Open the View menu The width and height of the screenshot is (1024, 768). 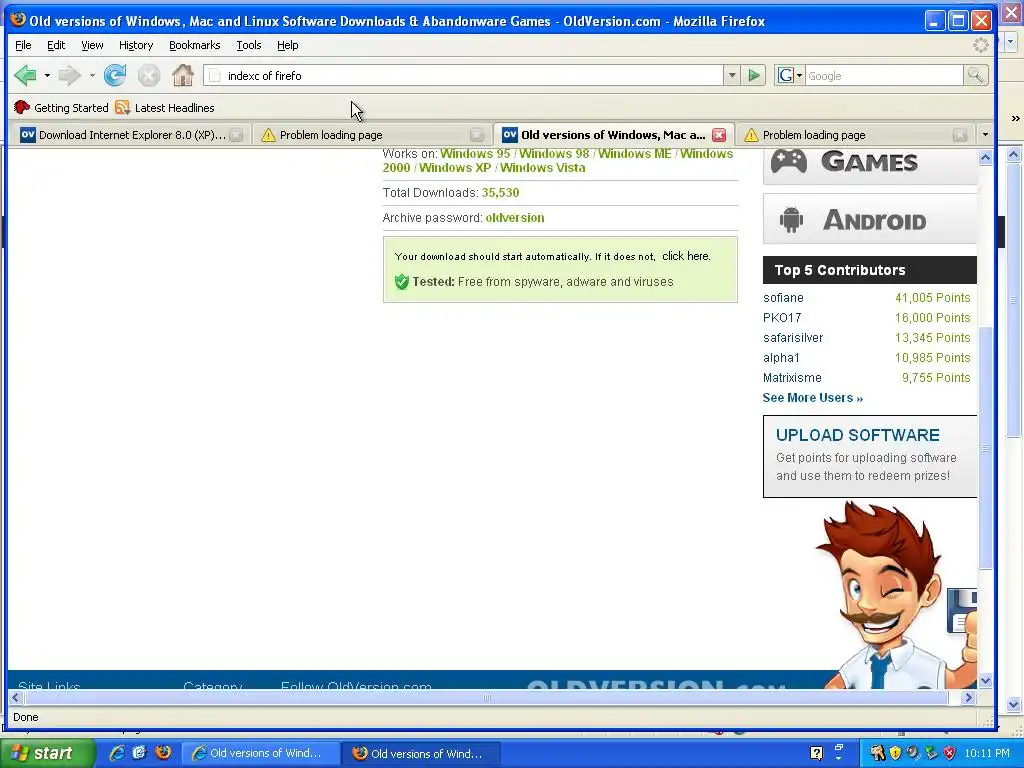(x=92, y=45)
